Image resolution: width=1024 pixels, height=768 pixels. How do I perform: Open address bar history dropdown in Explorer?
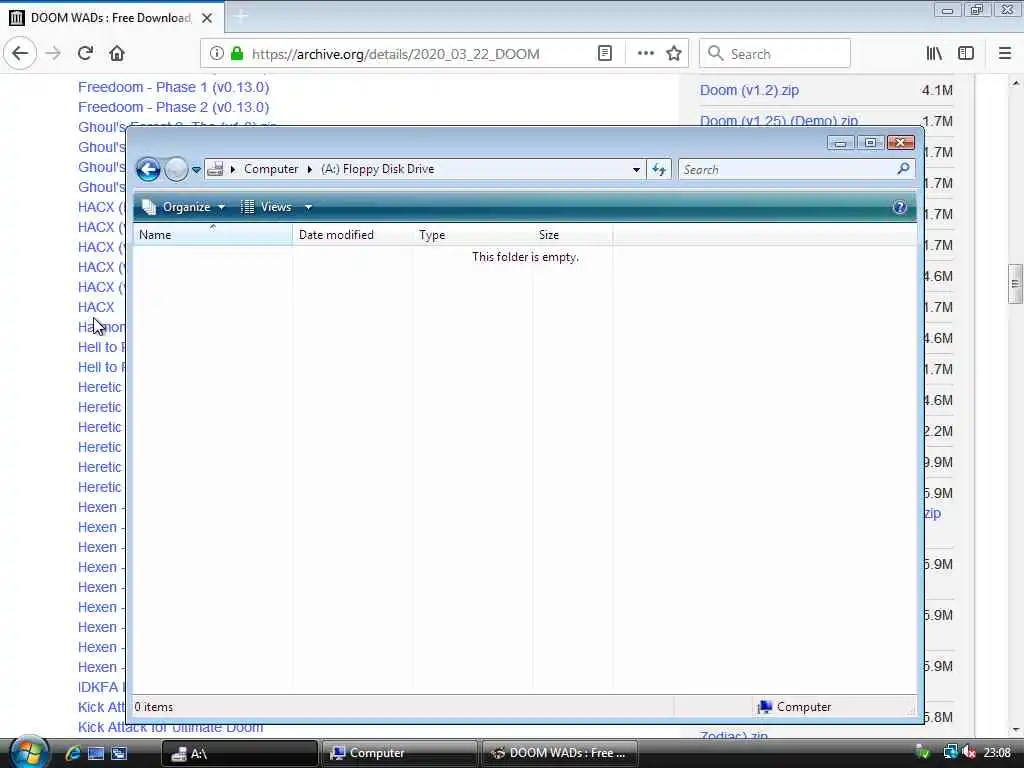coord(636,170)
